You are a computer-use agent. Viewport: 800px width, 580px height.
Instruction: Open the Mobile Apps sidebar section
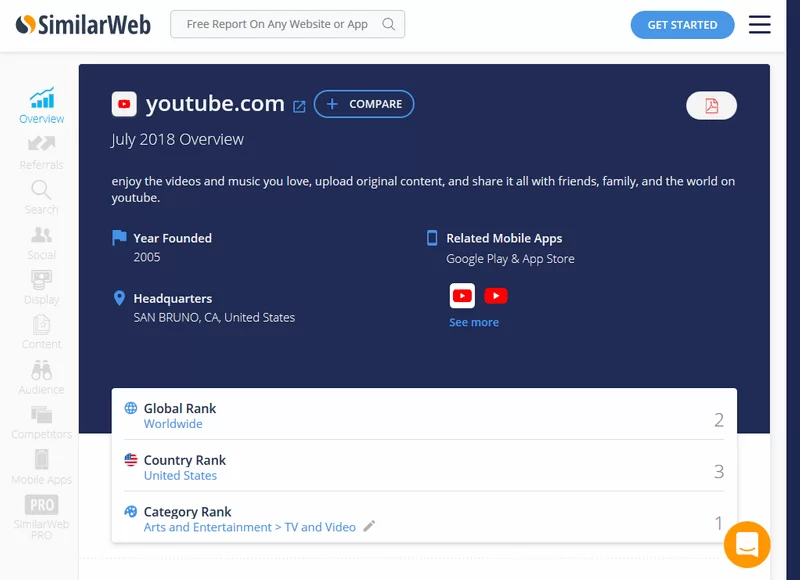tap(41, 467)
